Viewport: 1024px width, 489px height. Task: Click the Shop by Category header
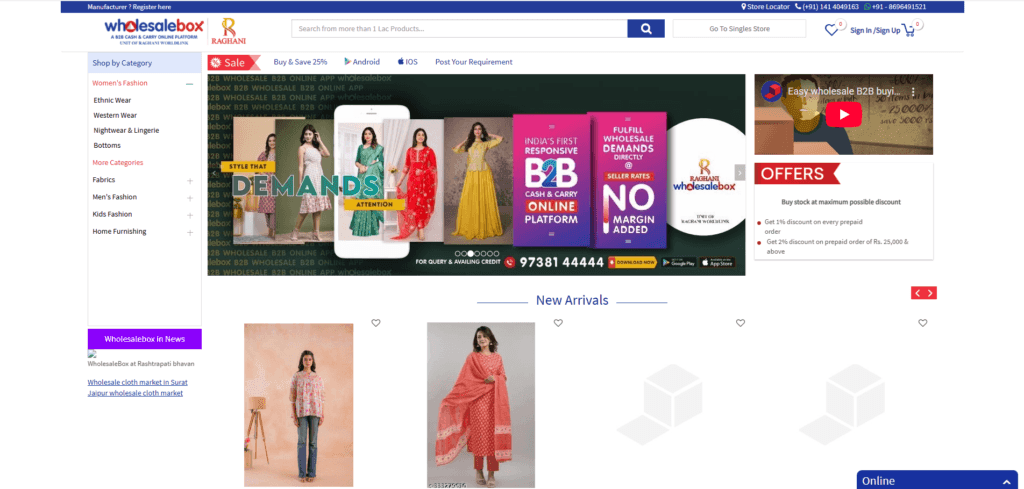[144, 63]
